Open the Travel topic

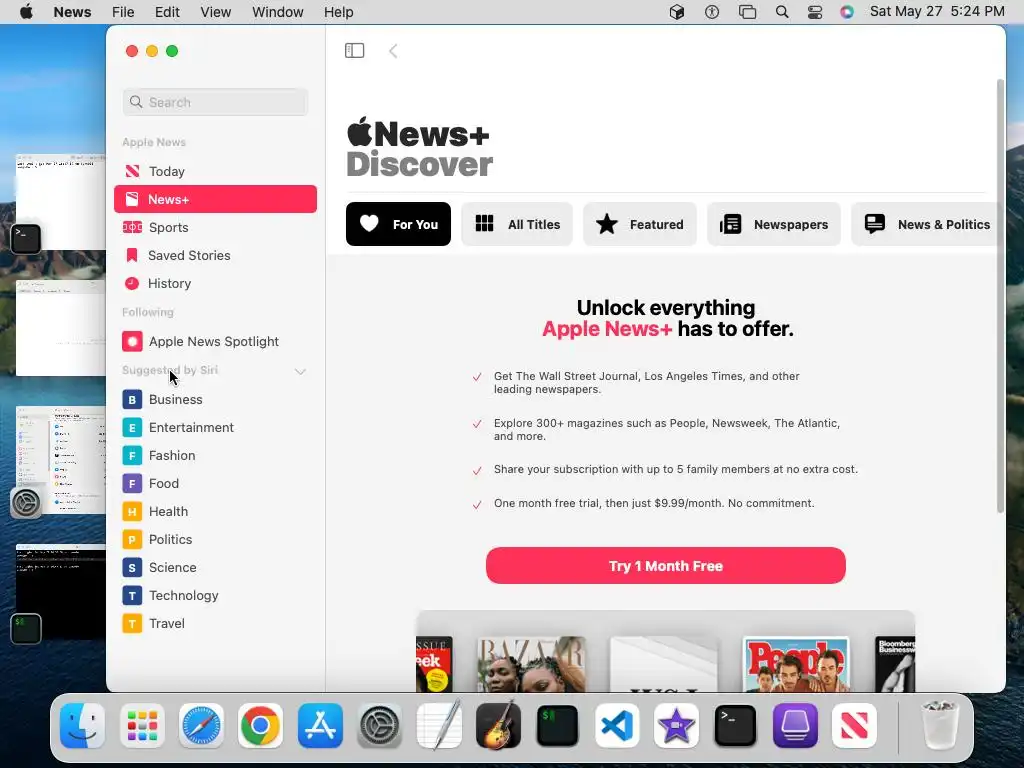tap(216, 624)
